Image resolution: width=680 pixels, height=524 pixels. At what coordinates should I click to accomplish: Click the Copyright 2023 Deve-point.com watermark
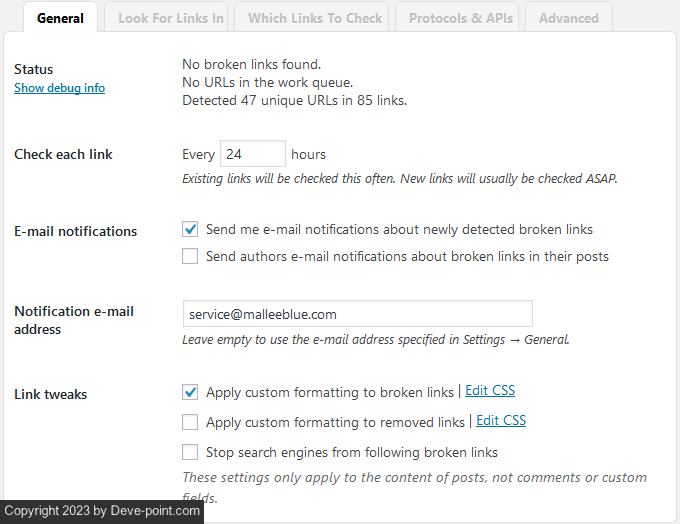tap(102, 511)
